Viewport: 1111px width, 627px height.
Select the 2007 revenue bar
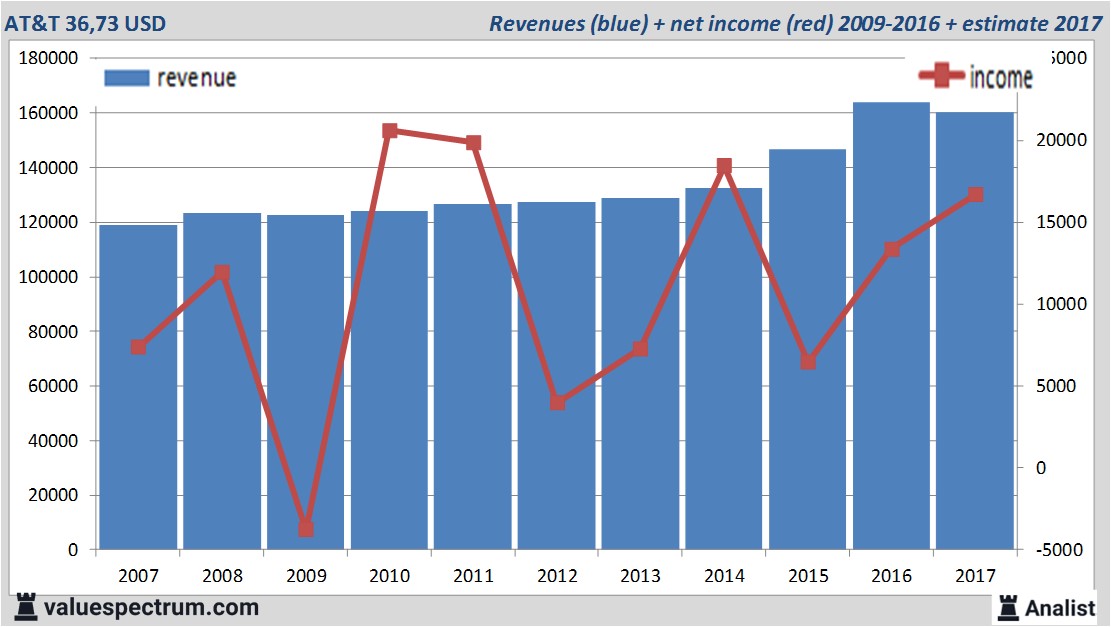pos(138,388)
